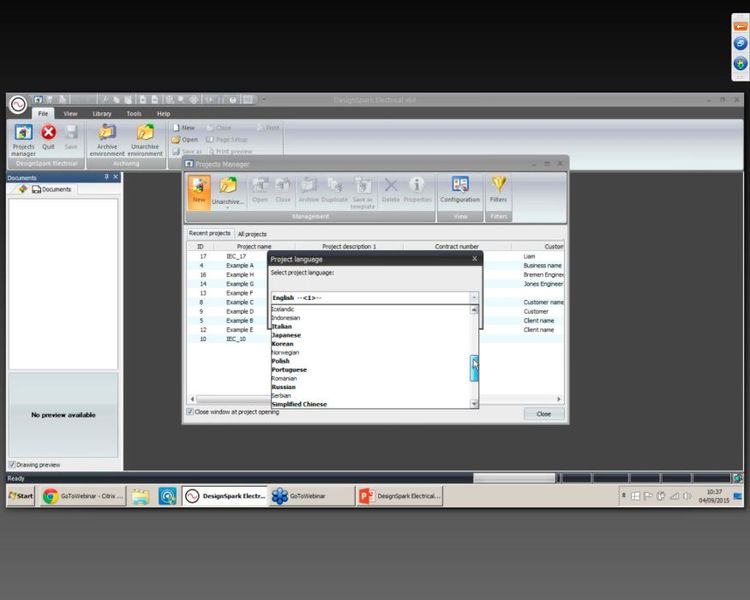Image resolution: width=750 pixels, height=600 pixels.
Task: Select the Recent projects tab
Action: tap(210, 233)
